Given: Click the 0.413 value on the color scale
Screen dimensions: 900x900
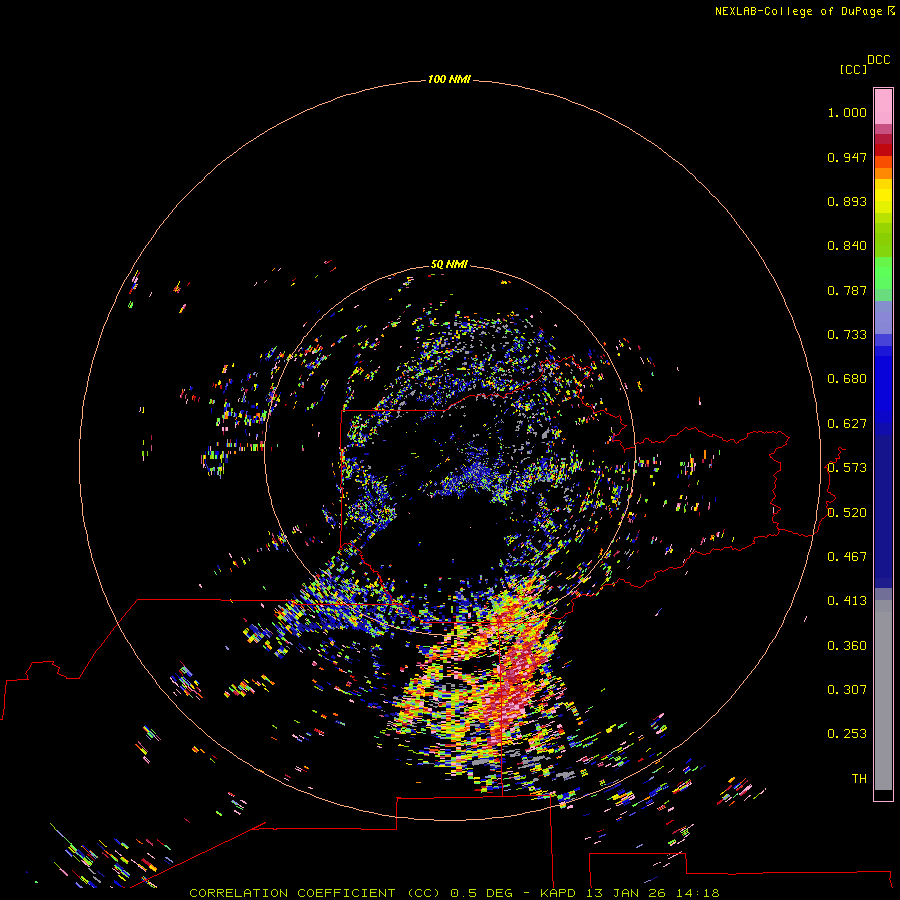Looking at the screenshot, I should [x=847, y=601].
